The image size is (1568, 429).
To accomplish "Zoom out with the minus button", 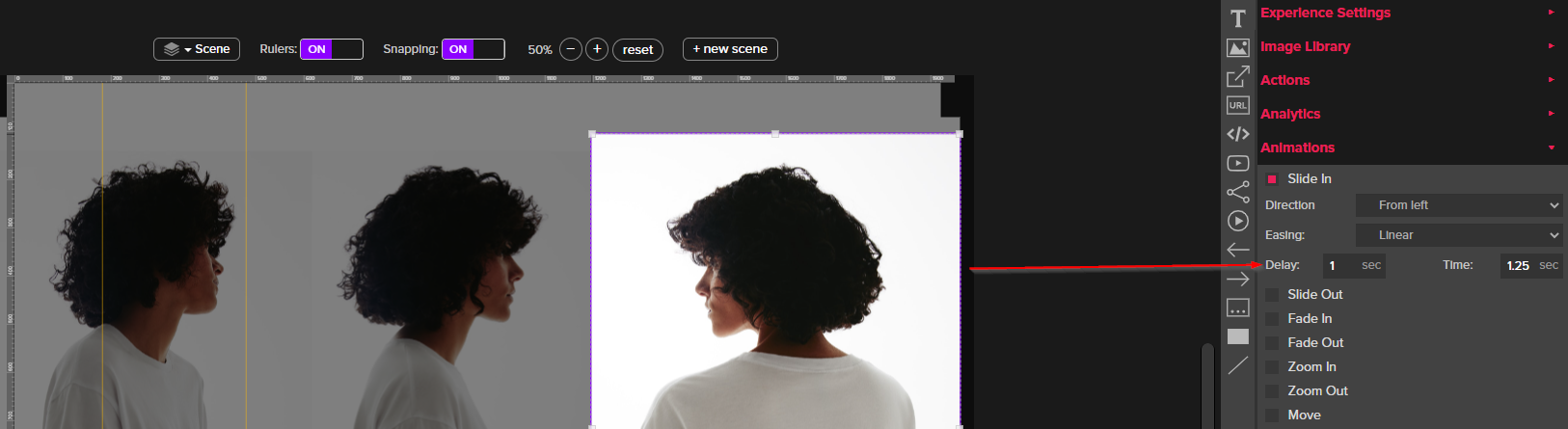I will pyautogui.click(x=571, y=49).
